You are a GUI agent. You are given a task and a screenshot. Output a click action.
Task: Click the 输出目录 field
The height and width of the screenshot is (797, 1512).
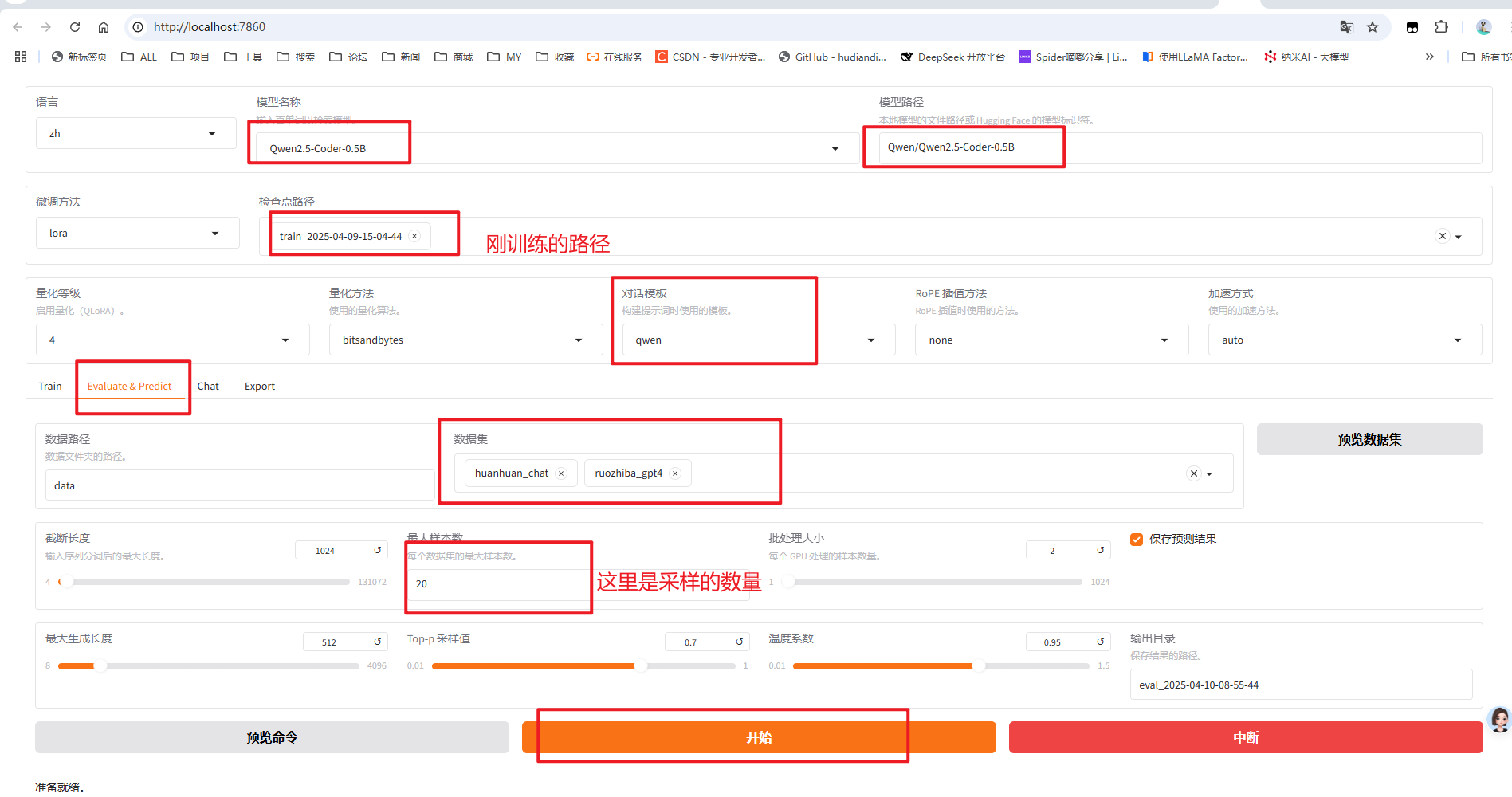[x=1301, y=685]
